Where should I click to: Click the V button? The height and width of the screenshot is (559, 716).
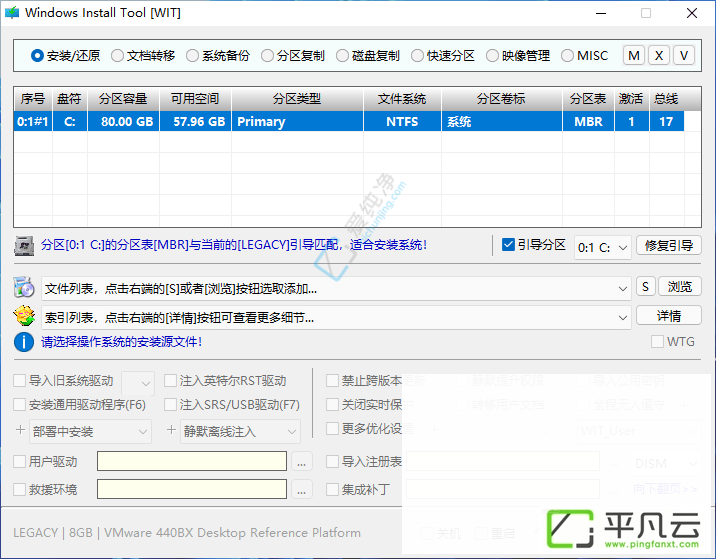pyautogui.click(x=684, y=56)
